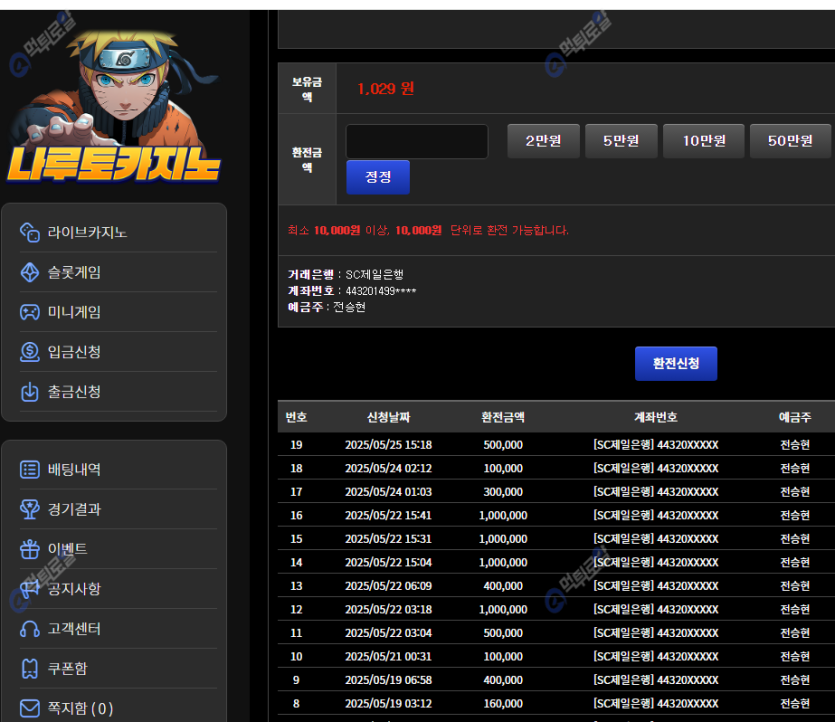
Task: Choose the 50만원 quick amount
Action: coord(790,141)
